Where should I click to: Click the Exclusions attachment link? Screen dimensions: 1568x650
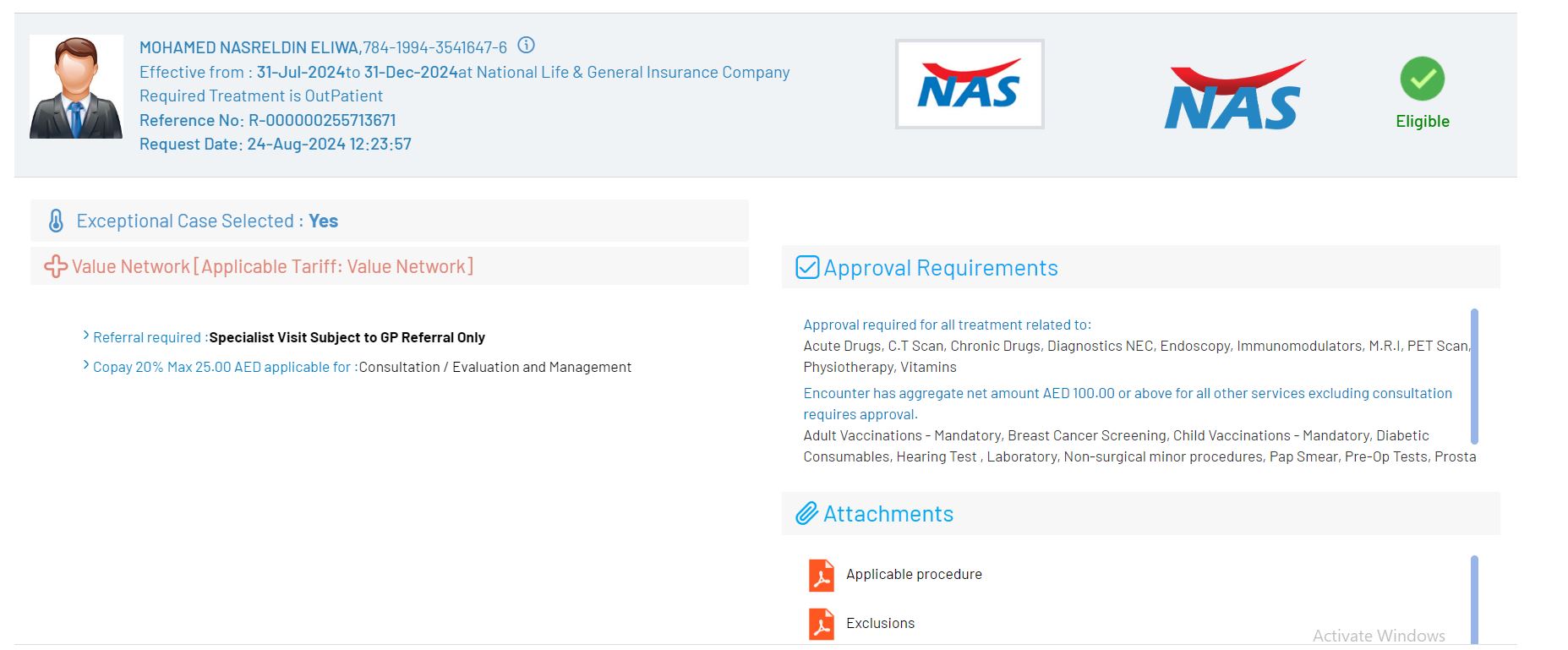coord(880,623)
